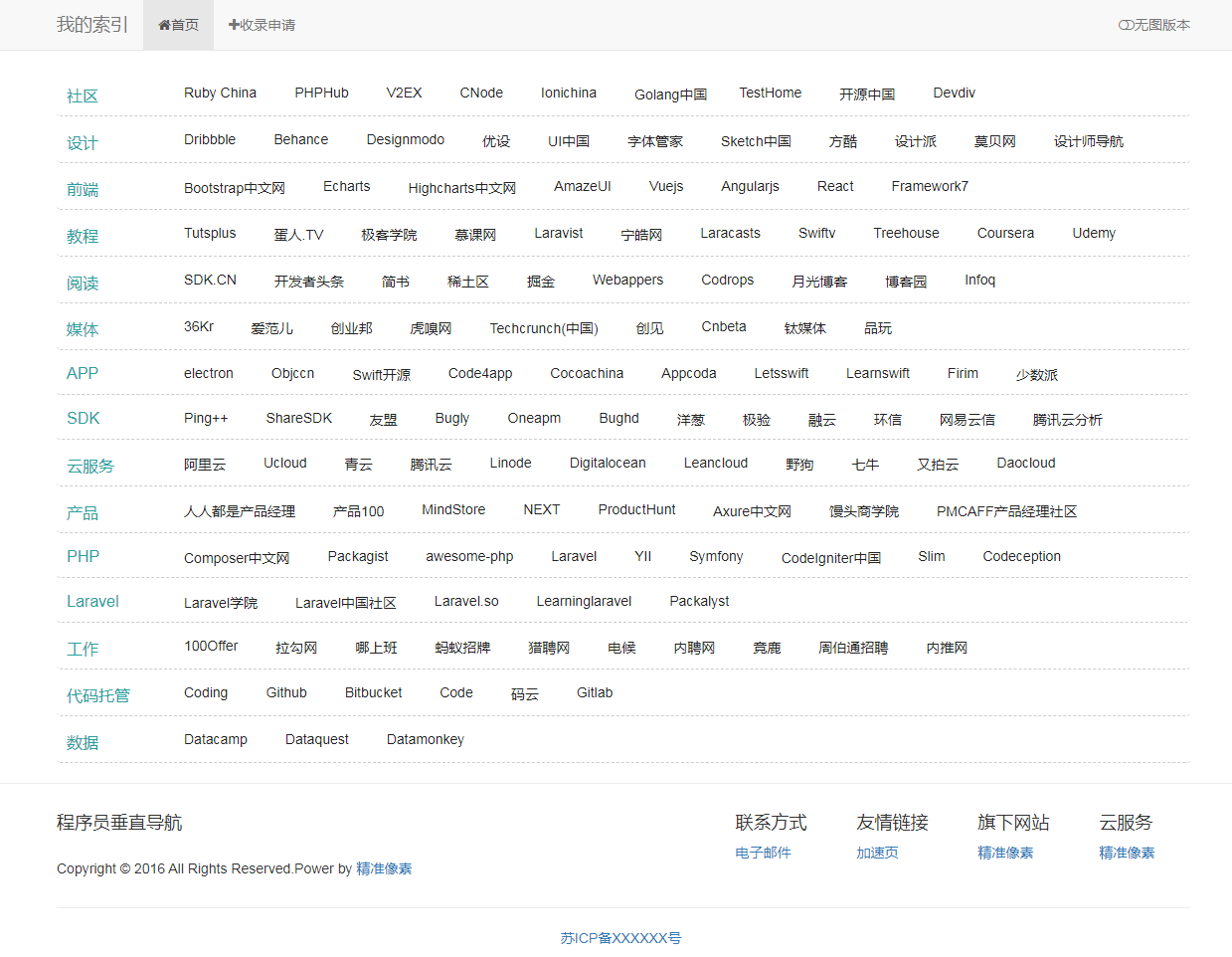The image size is (1232, 957).
Task: Open 加速页 under 友情链接
Action: (876, 852)
